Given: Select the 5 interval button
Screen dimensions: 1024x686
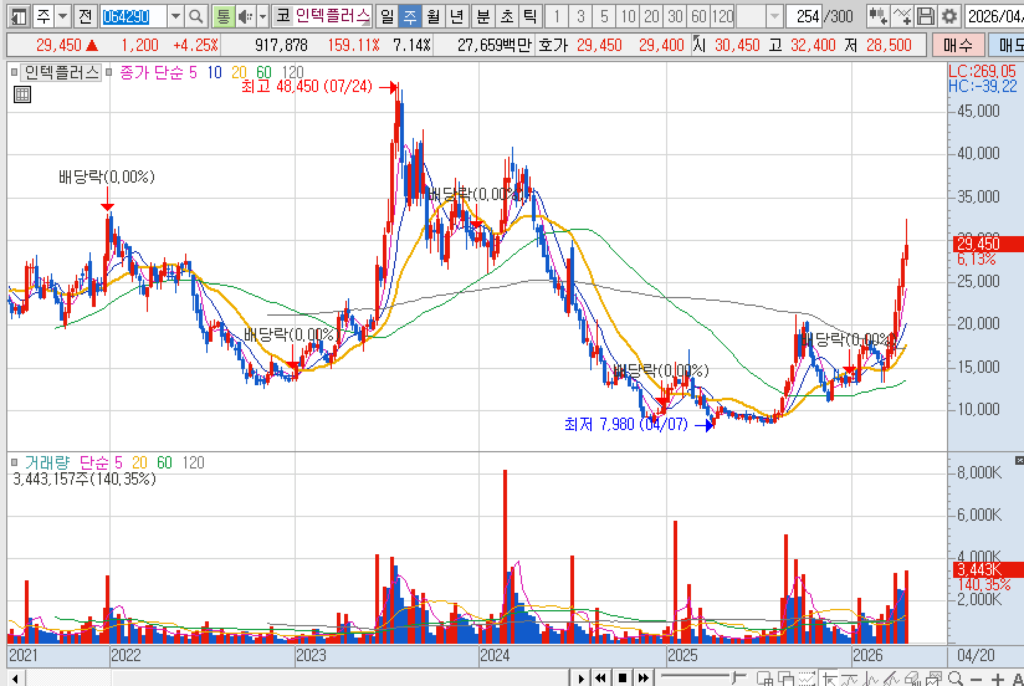Looking at the screenshot, I should [x=604, y=16].
